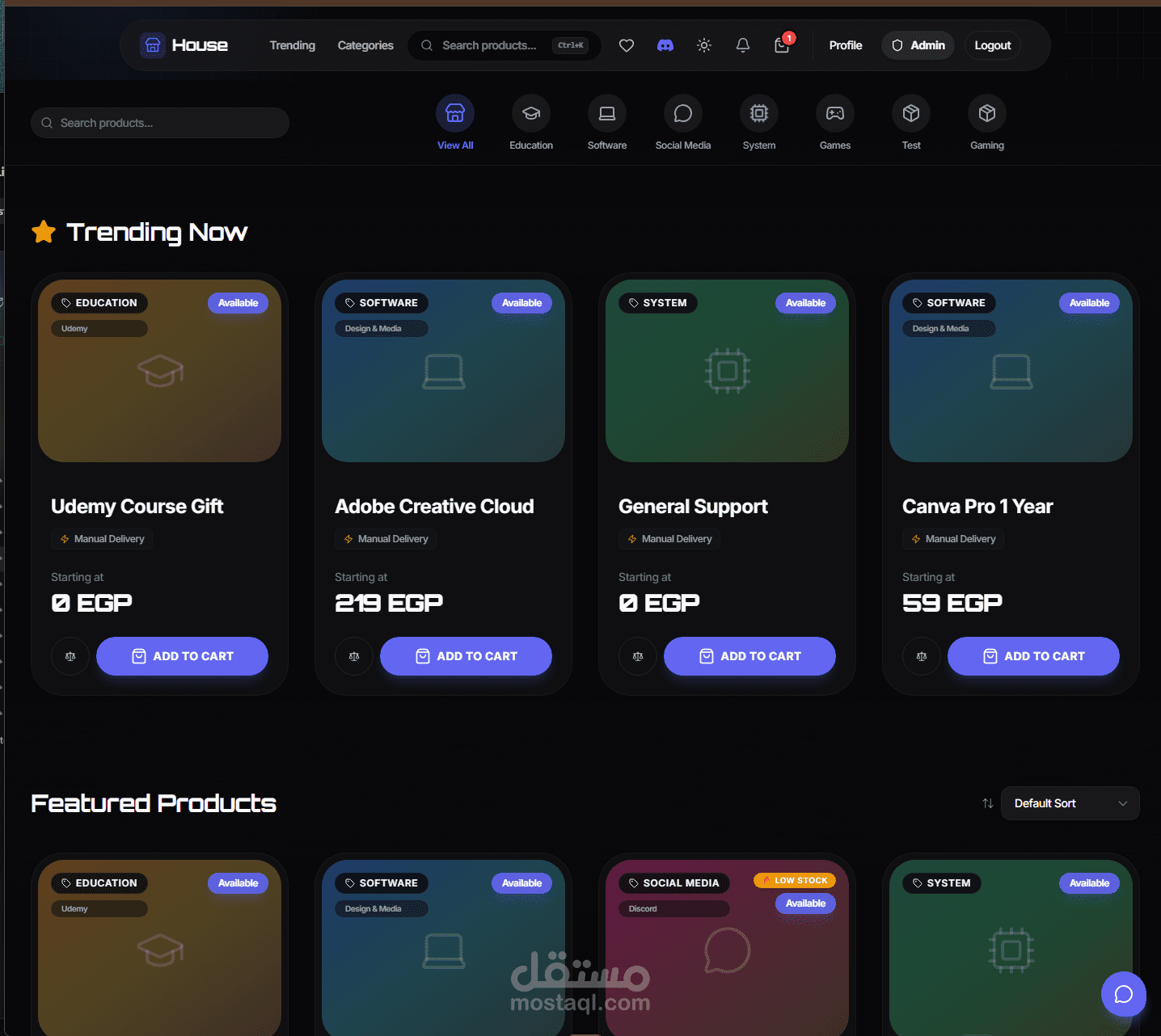Add Udemy Course Gift to cart
The height and width of the screenshot is (1036, 1161).
pos(183,656)
